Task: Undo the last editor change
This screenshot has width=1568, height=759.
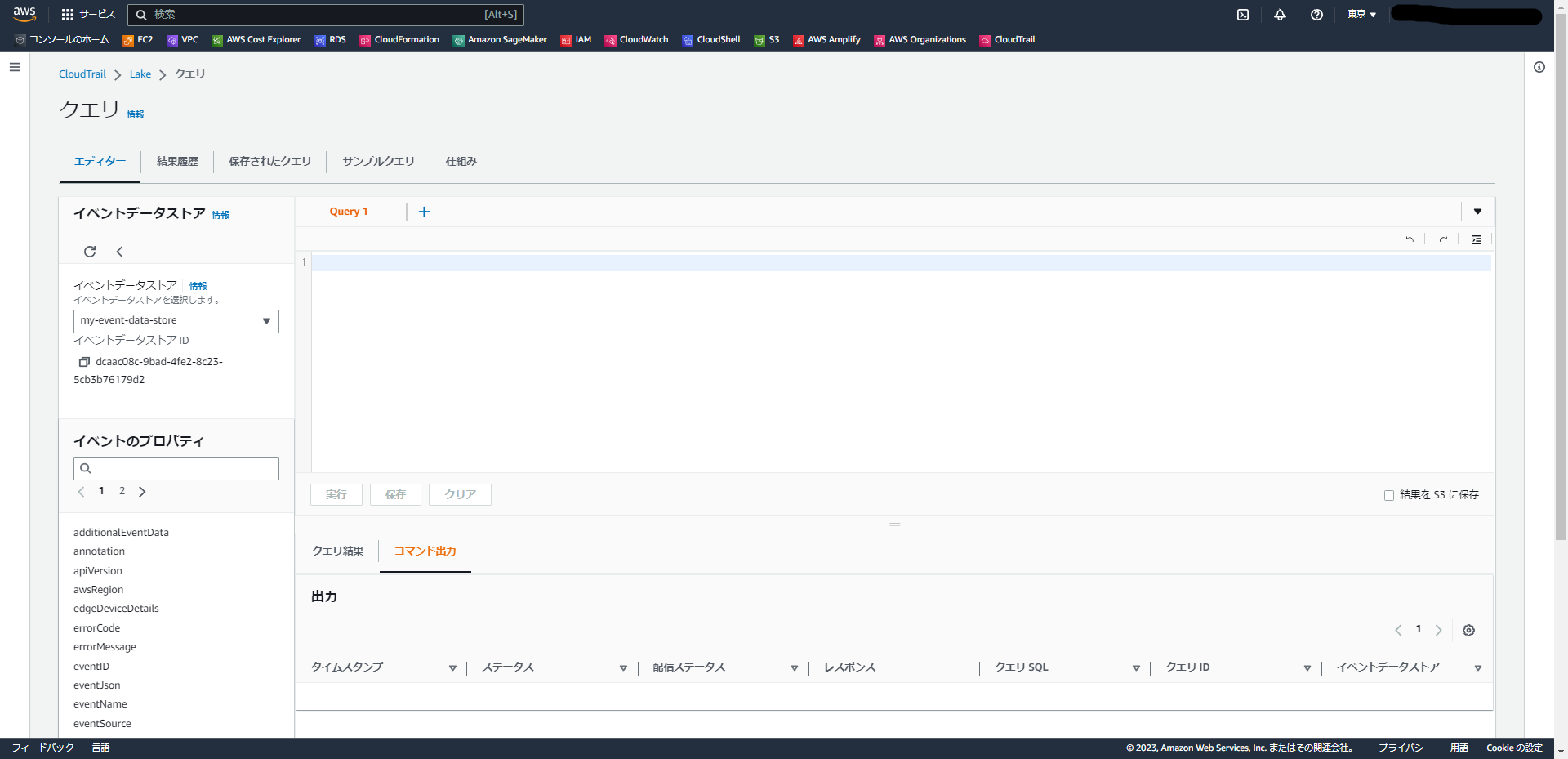Action: (1410, 239)
